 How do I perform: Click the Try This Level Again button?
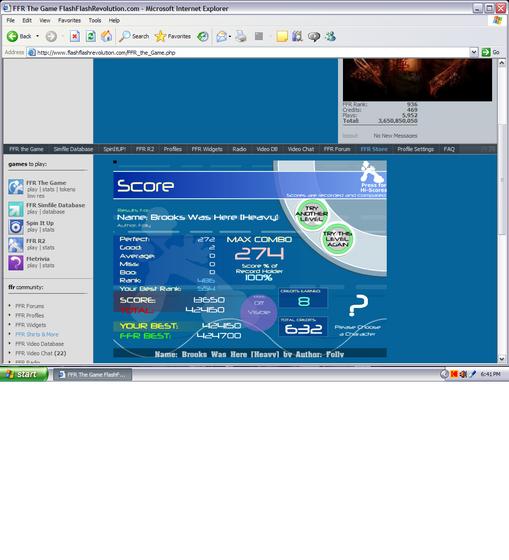pyautogui.click(x=338, y=239)
